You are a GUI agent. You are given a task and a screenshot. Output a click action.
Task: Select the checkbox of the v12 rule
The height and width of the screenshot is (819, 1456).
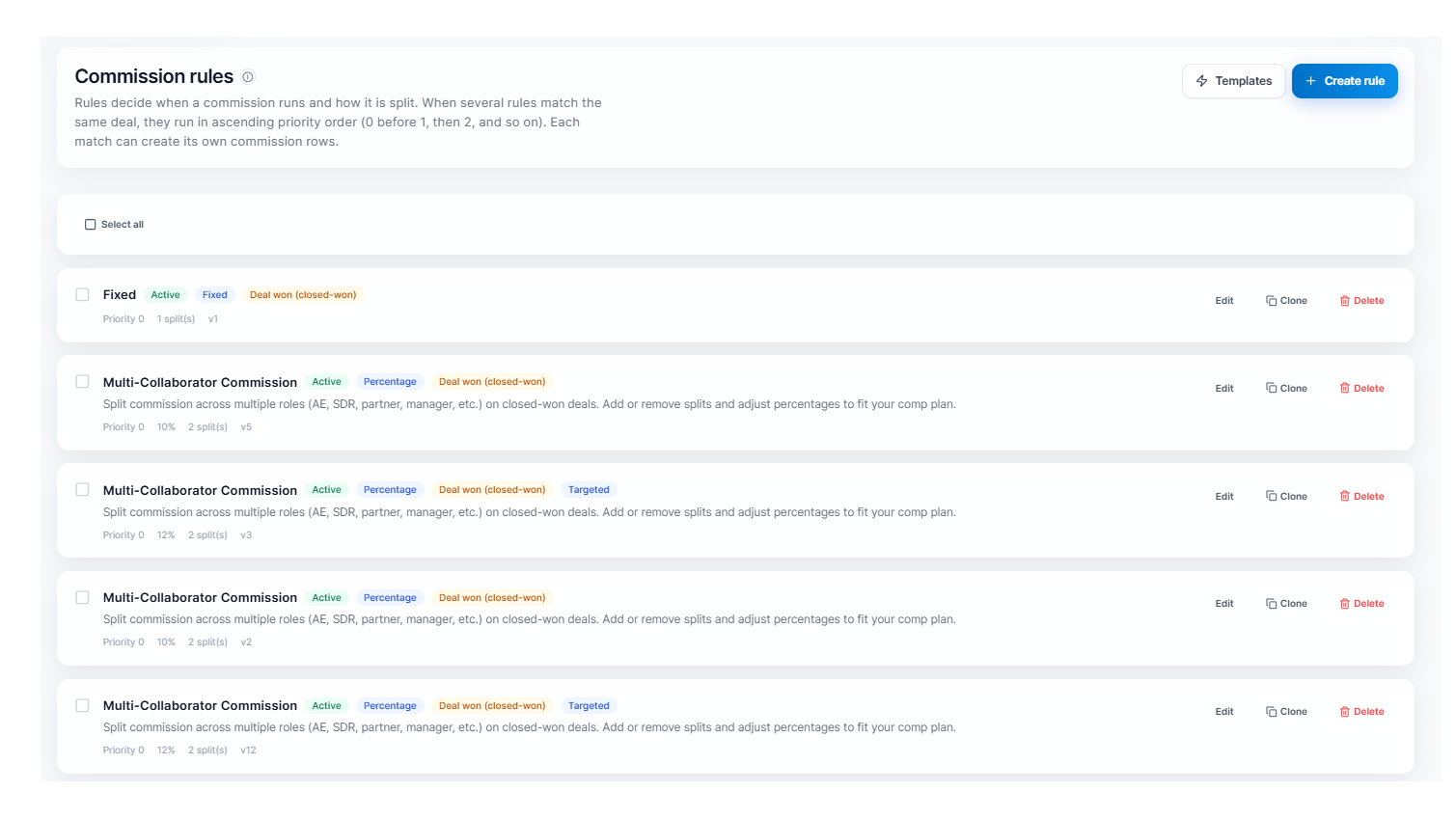(x=83, y=706)
